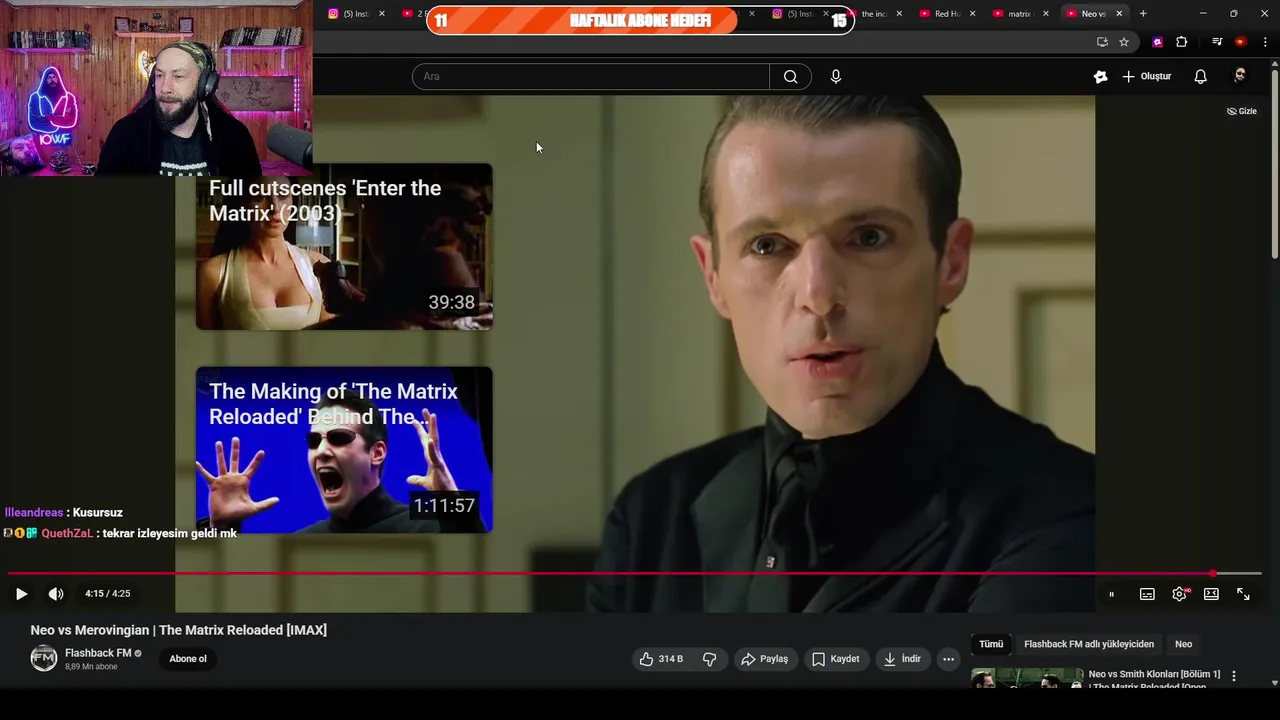The image size is (1280, 720).
Task: Focus the 'Ara' search field
Action: [591, 77]
